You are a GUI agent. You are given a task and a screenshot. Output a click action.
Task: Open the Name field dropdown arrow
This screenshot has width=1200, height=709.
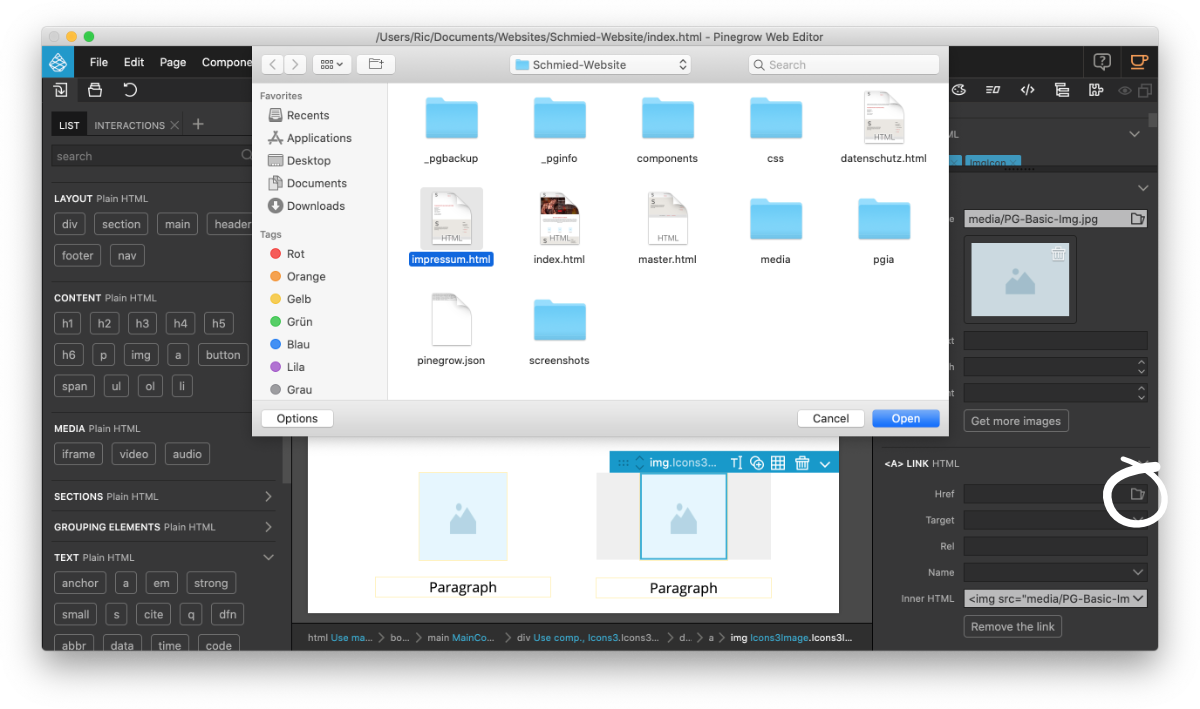[1138, 572]
